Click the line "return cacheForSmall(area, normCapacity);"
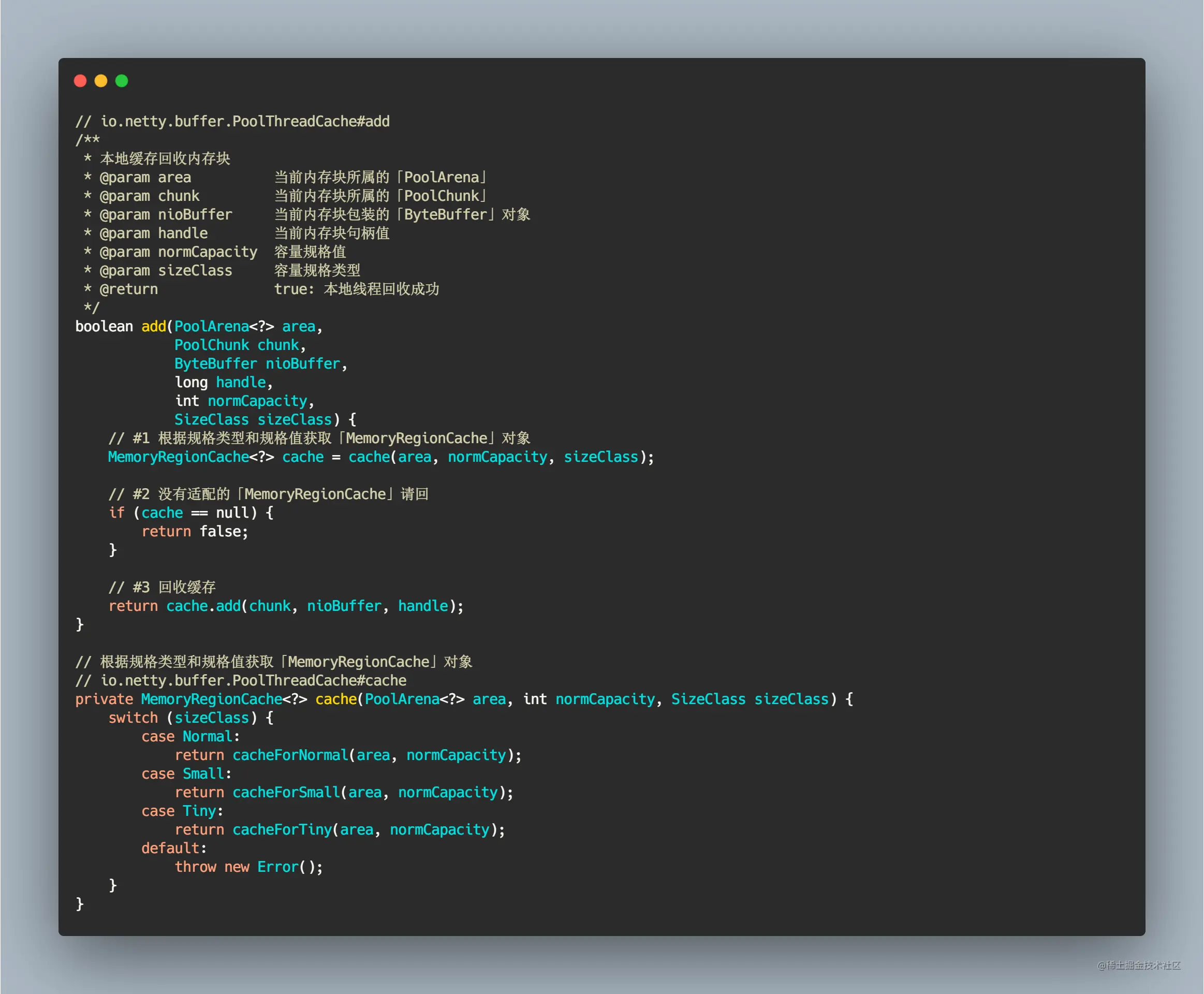This screenshot has height=994, width=1204. [x=344, y=793]
